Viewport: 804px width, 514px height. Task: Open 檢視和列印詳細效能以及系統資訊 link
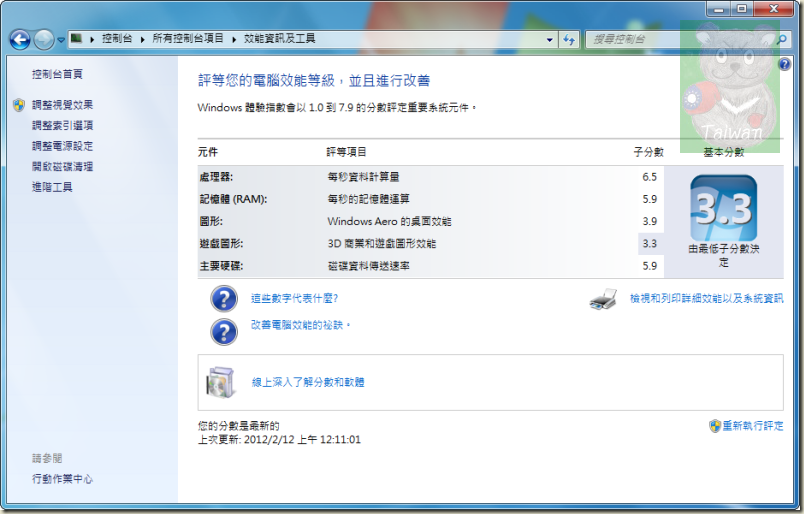[707, 298]
